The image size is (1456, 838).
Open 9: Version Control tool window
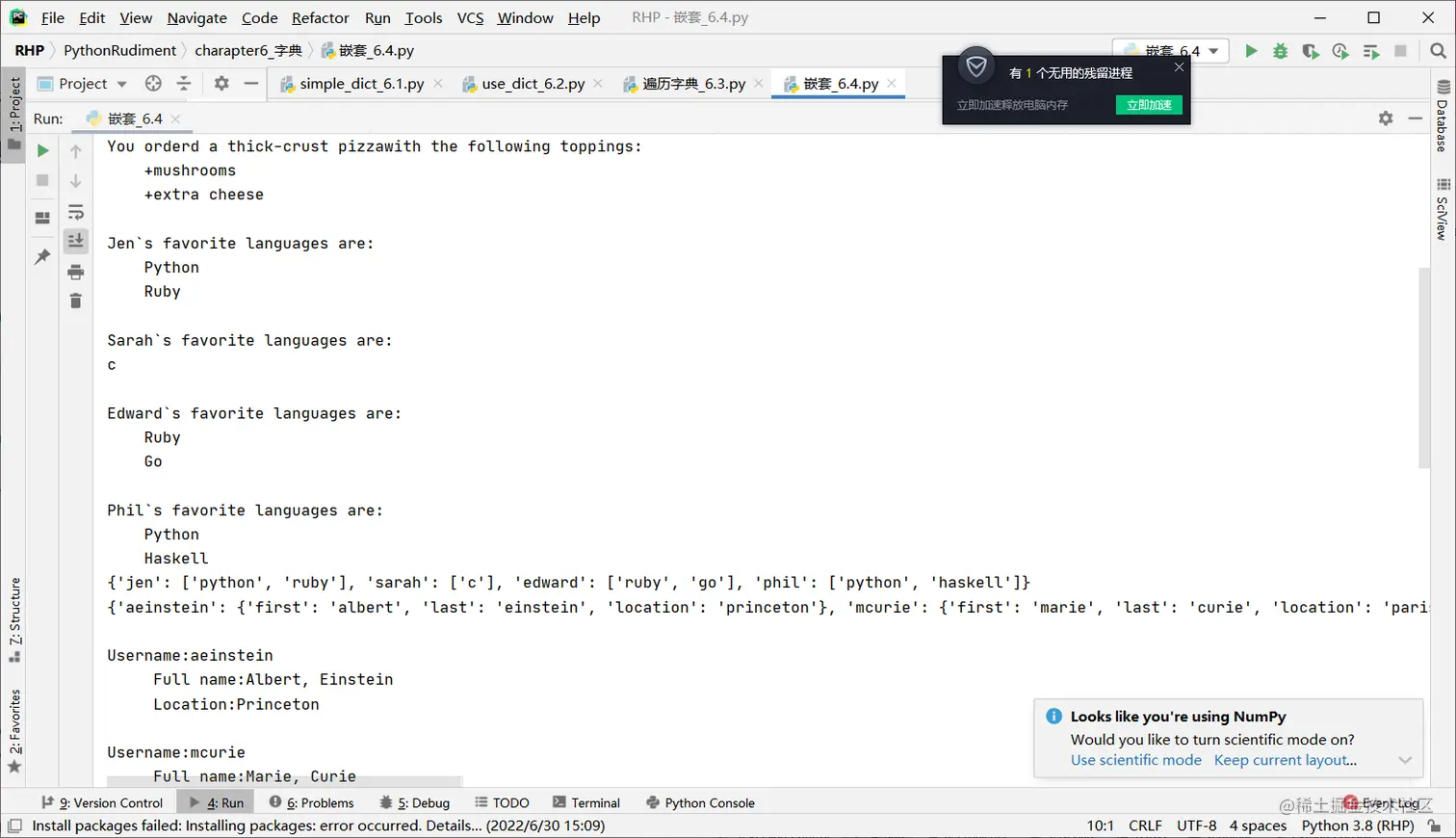pos(102,802)
